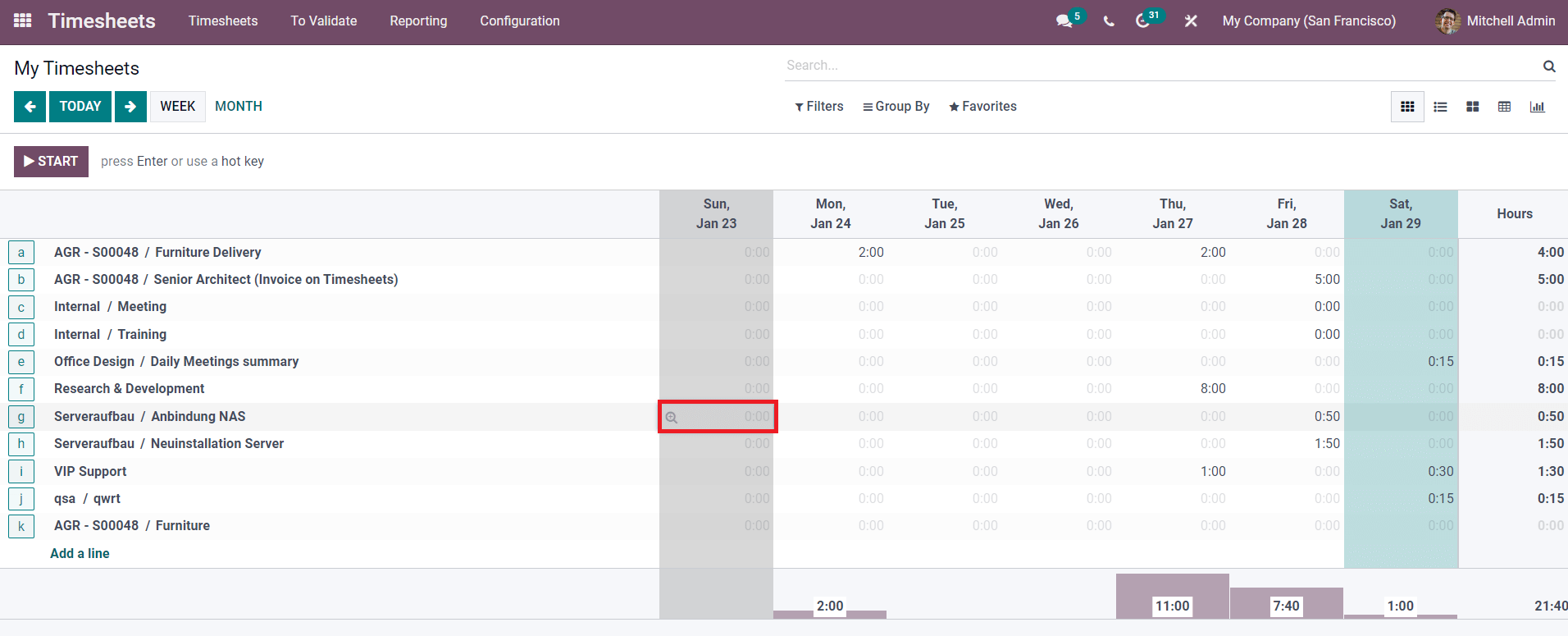The image size is (1568, 636).
Task: Click the Add a line link
Action: pos(80,553)
